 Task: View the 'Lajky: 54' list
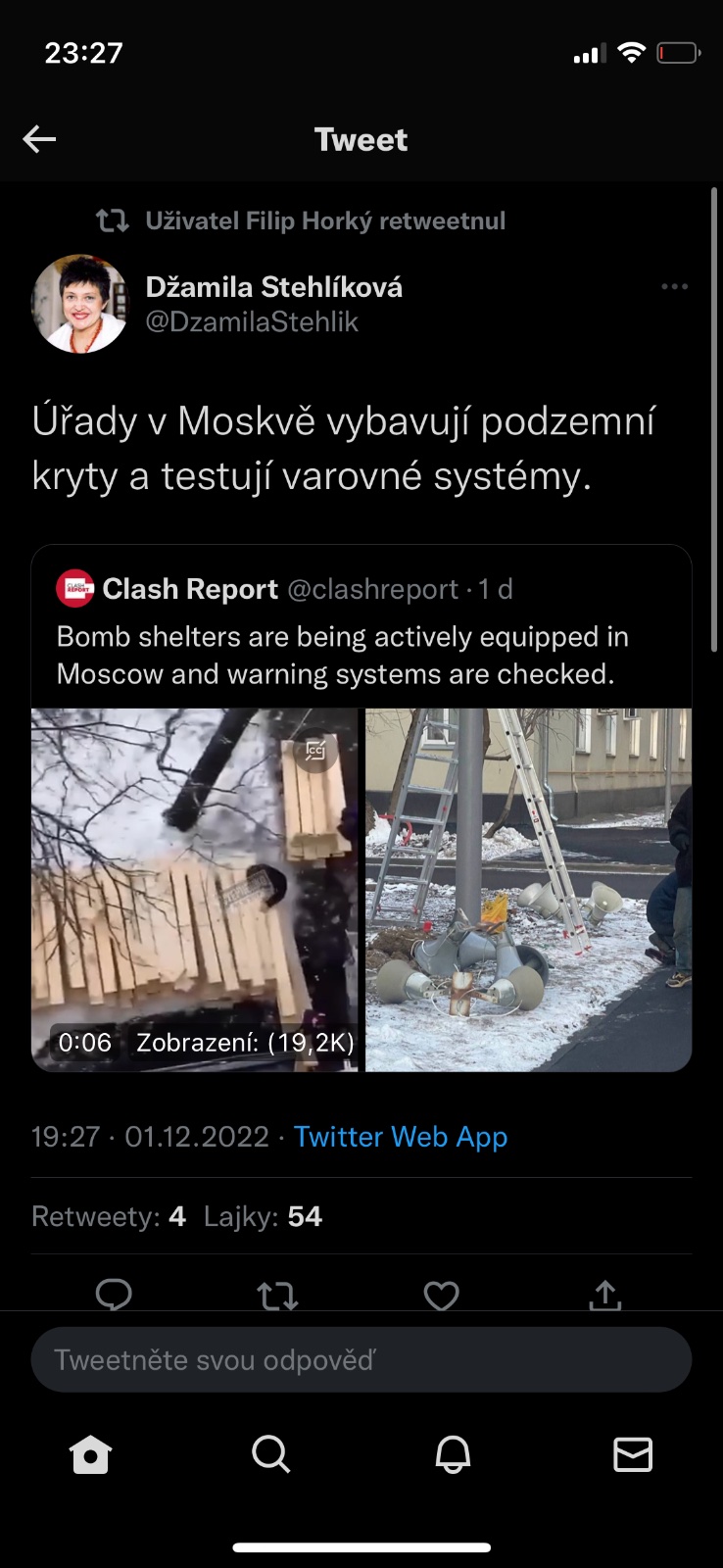pos(263,1216)
